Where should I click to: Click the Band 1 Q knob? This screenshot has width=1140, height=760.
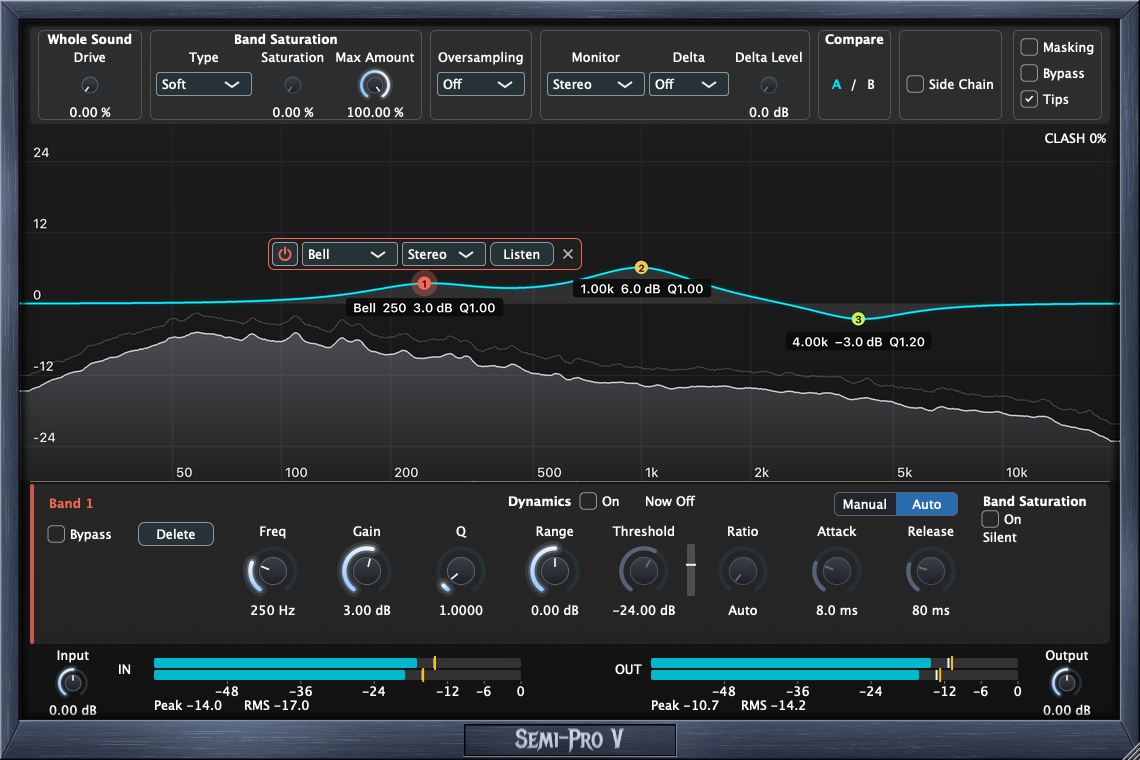(460, 572)
